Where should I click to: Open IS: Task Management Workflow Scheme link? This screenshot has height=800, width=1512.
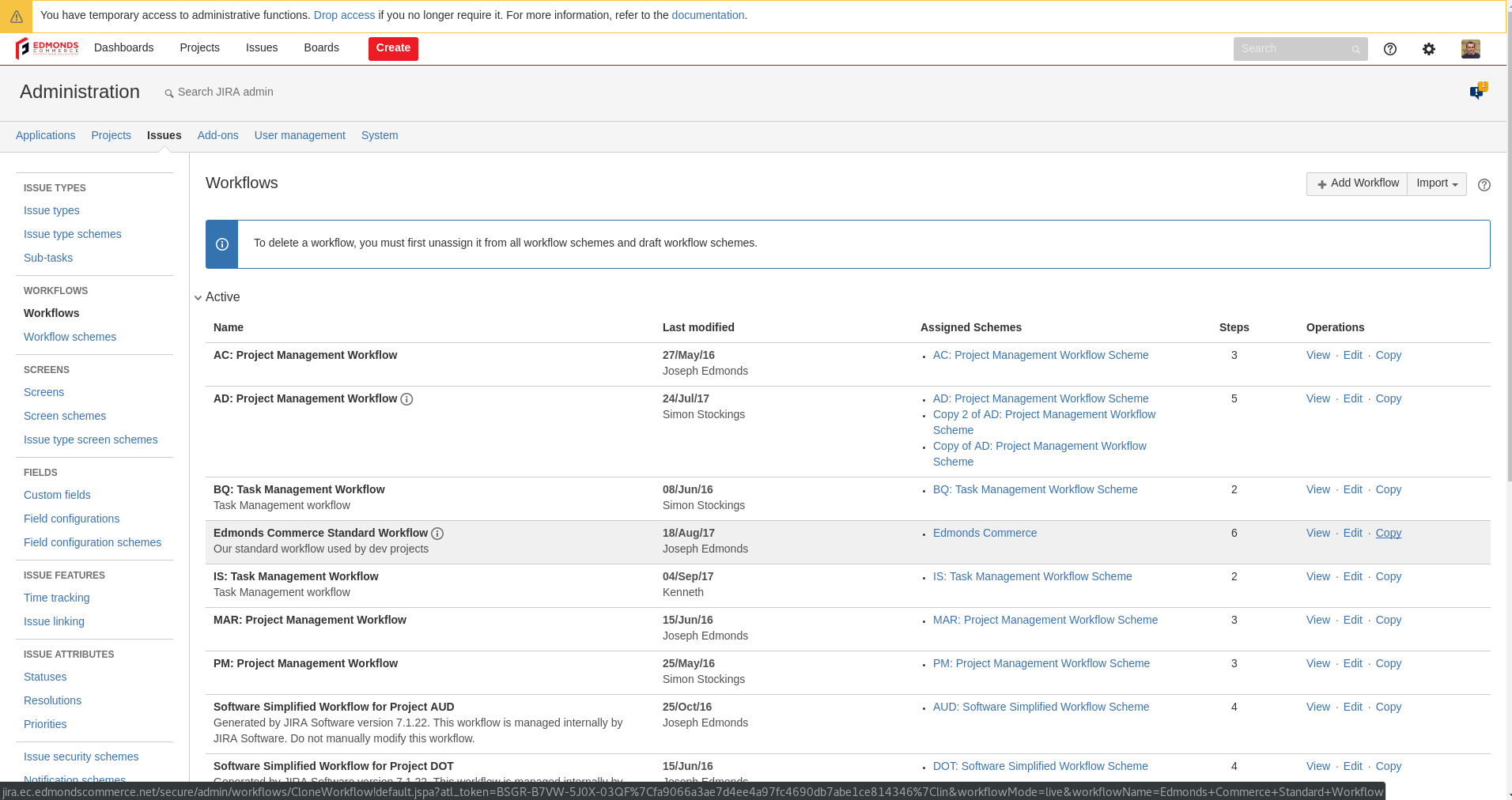coord(1032,576)
